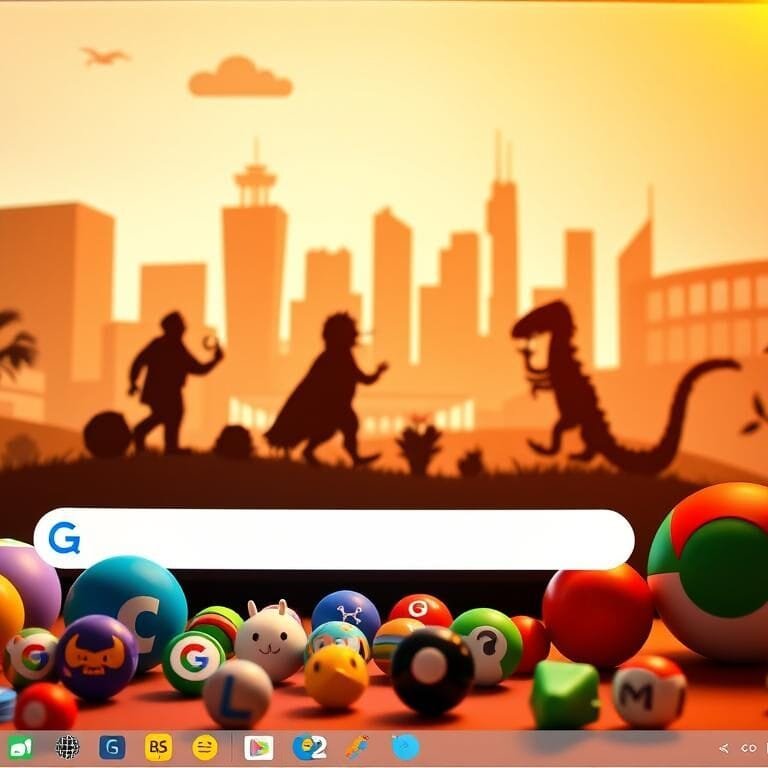Click inside the Google search field
This screenshot has height=768, width=768.
click(x=334, y=539)
